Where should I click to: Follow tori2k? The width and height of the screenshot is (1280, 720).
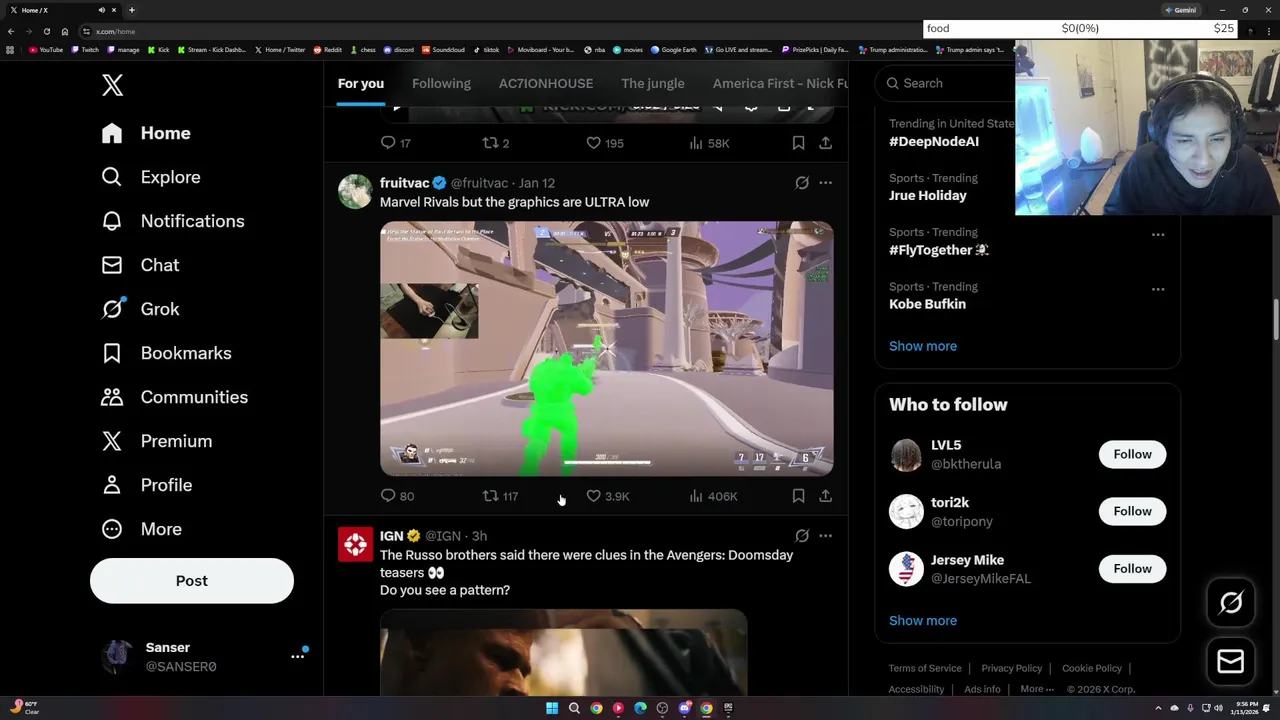(x=1132, y=511)
